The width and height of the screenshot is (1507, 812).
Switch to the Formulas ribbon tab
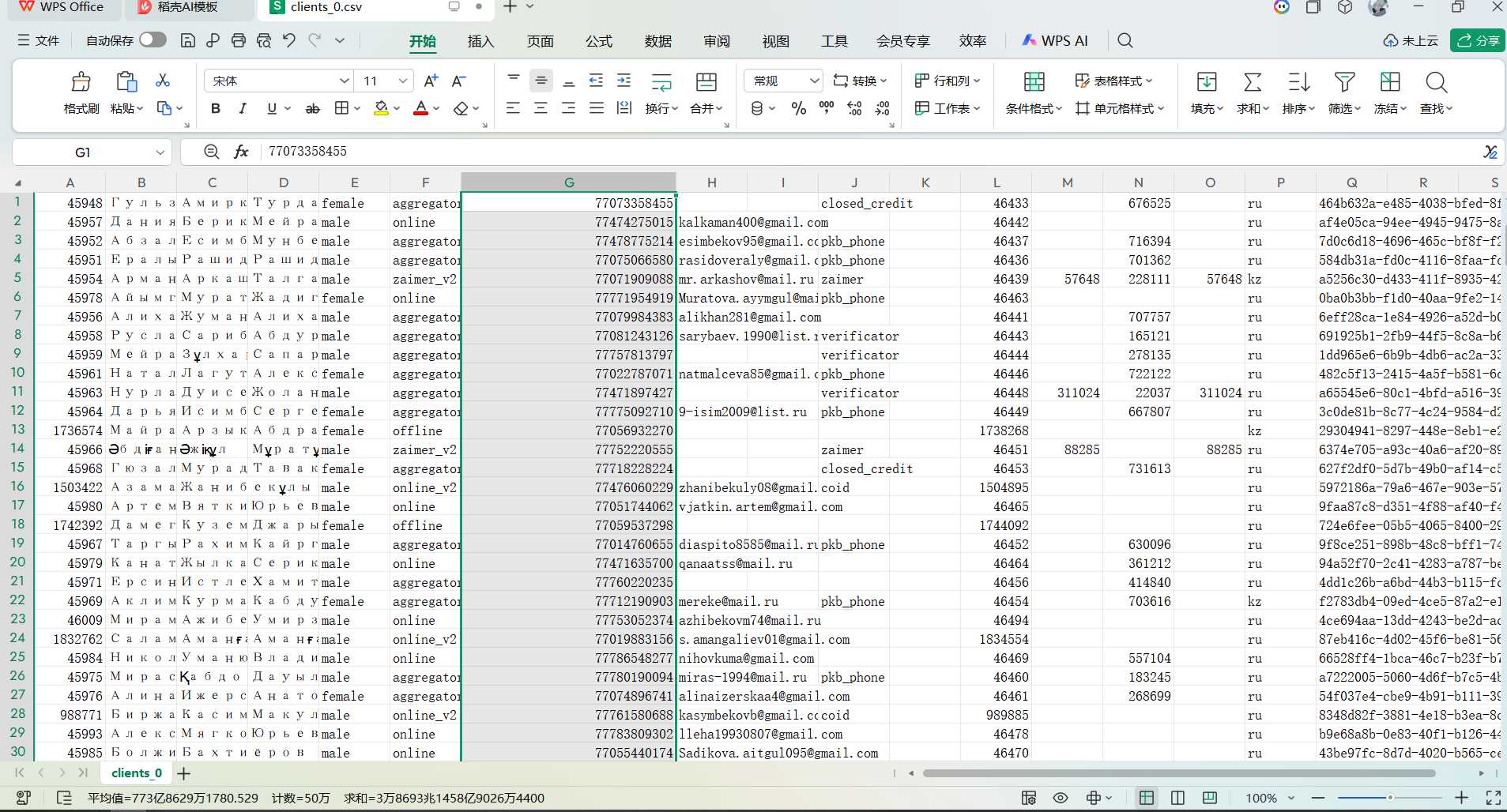coord(599,41)
